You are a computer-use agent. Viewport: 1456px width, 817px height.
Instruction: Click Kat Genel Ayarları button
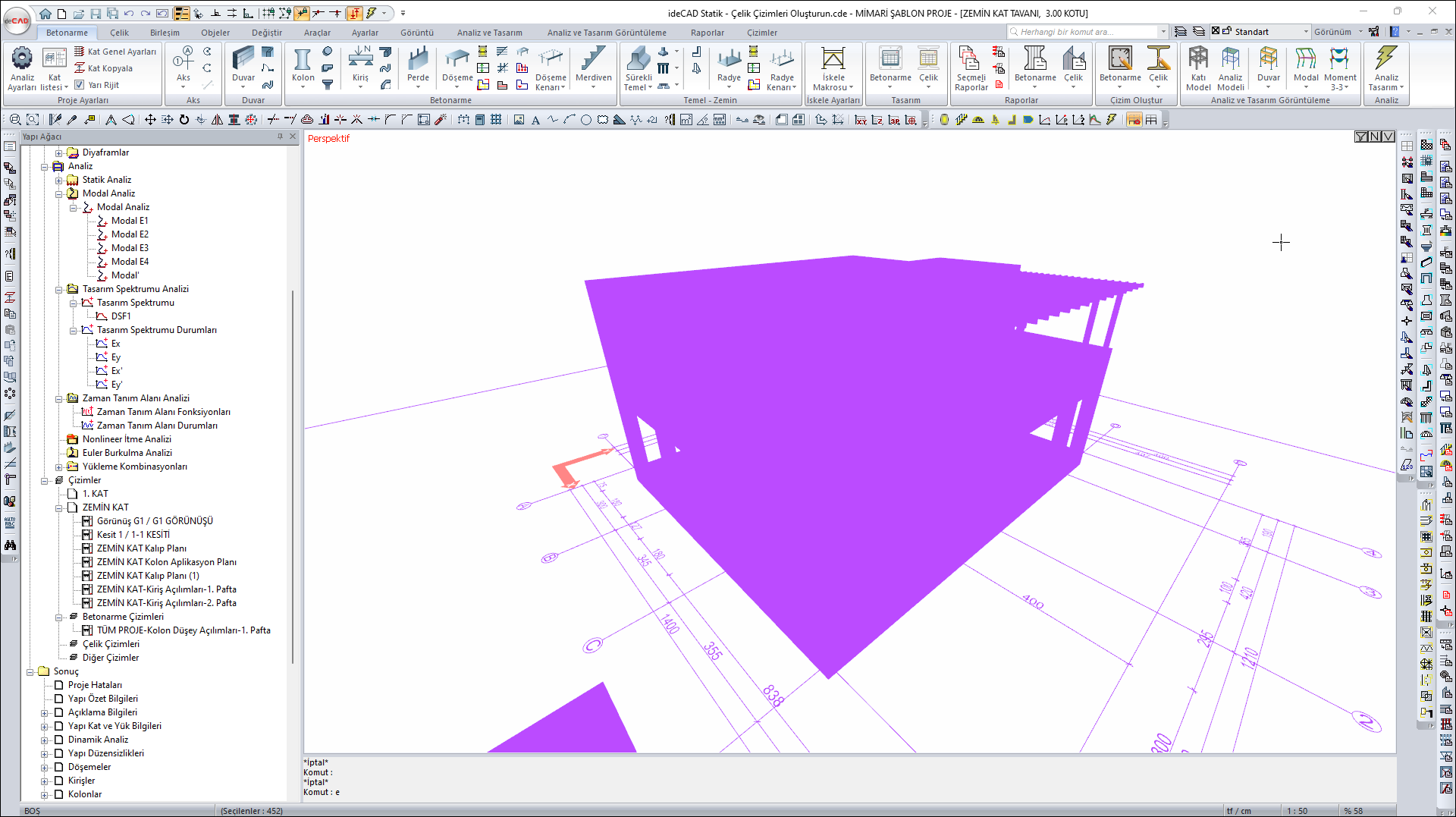tap(121, 52)
